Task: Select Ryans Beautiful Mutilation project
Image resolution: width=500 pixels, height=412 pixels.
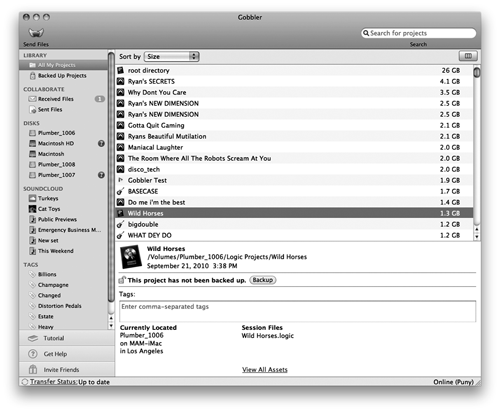Action: [294, 136]
